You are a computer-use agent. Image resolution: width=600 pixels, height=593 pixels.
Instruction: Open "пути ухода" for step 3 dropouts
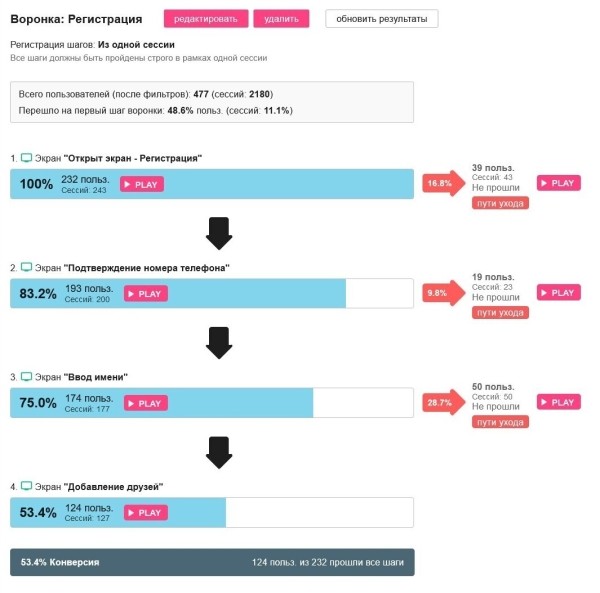click(500, 422)
